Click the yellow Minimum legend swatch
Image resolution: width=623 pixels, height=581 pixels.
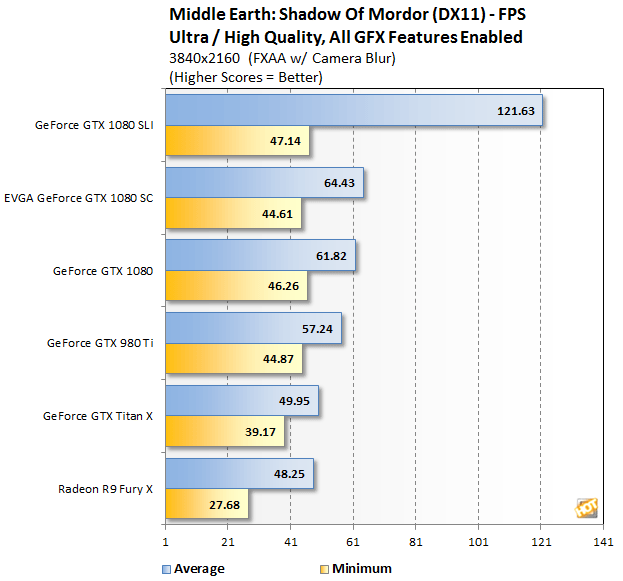[x=325, y=569]
